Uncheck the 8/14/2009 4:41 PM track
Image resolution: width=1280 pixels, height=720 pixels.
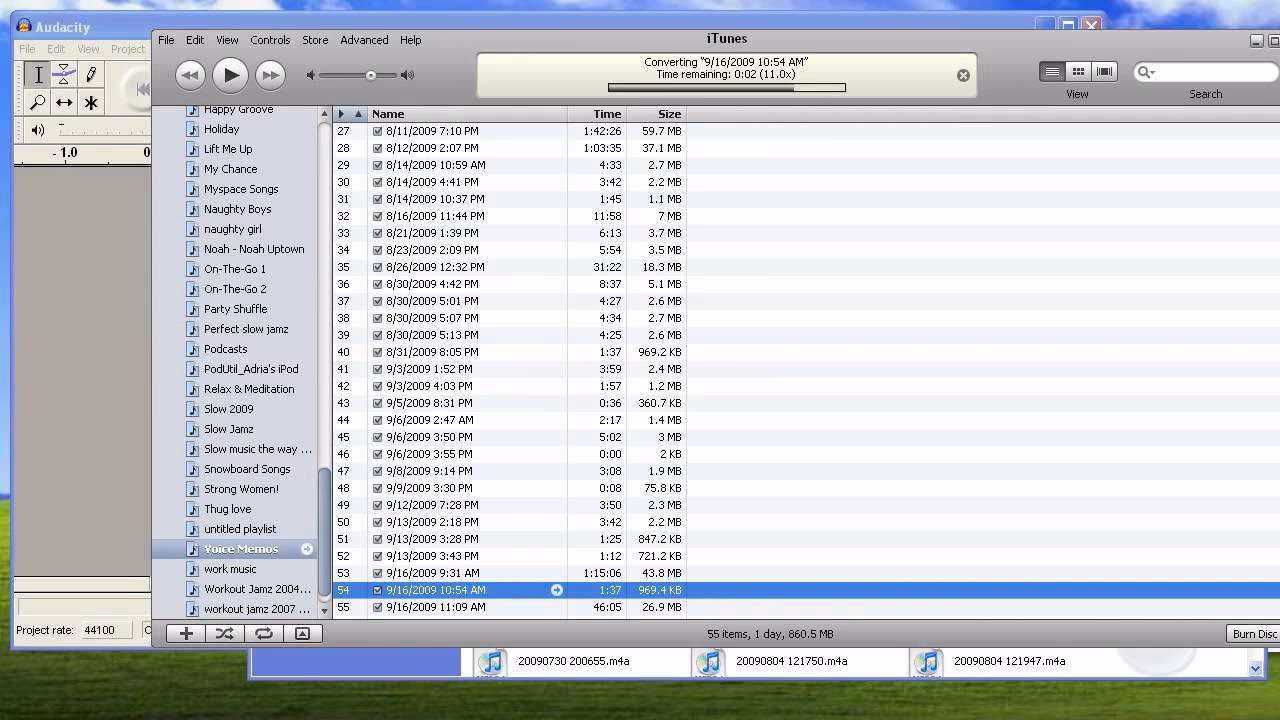[x=378, y=182]
